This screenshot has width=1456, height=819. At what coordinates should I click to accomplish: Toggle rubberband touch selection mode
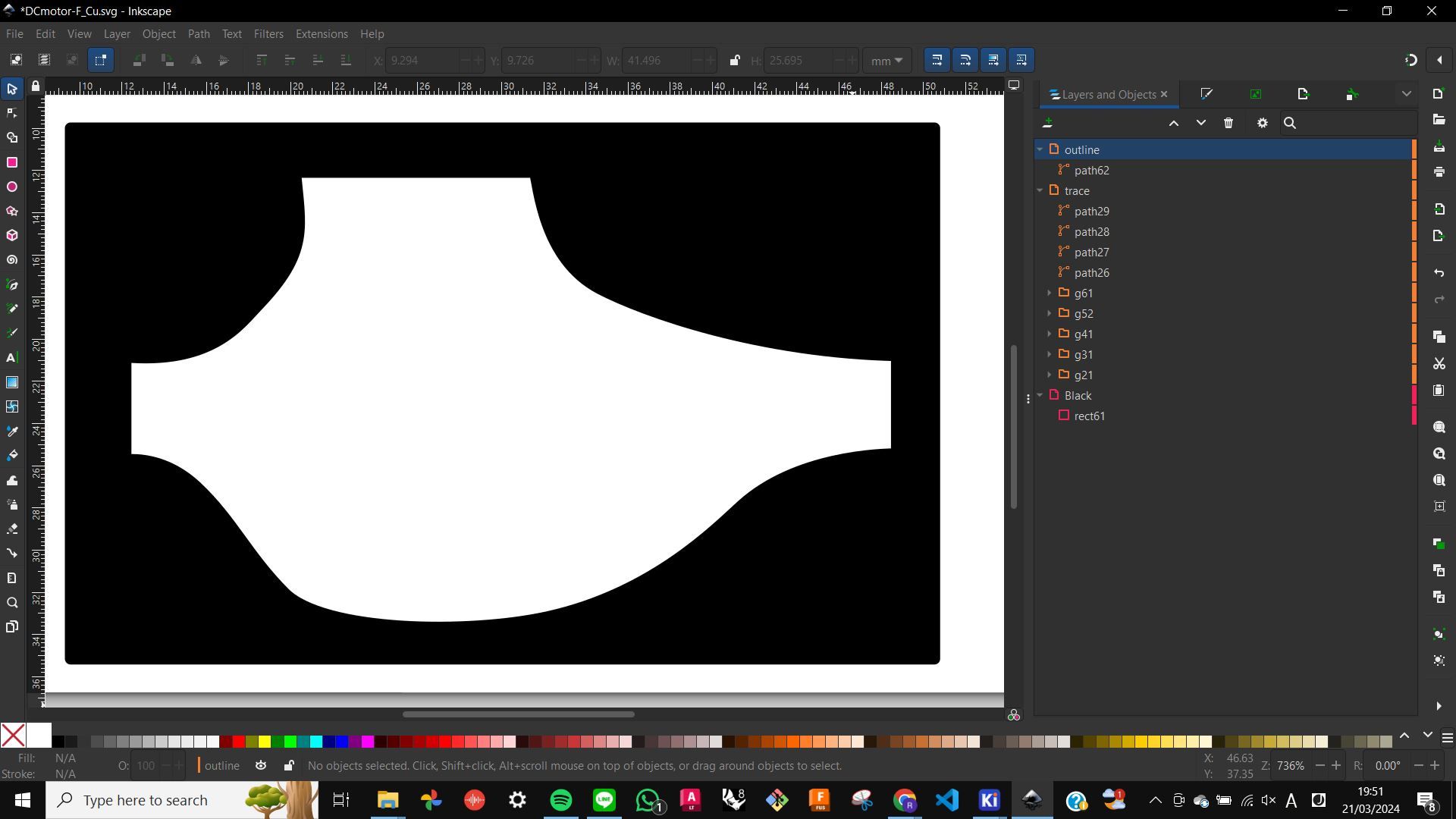point(101,60)
